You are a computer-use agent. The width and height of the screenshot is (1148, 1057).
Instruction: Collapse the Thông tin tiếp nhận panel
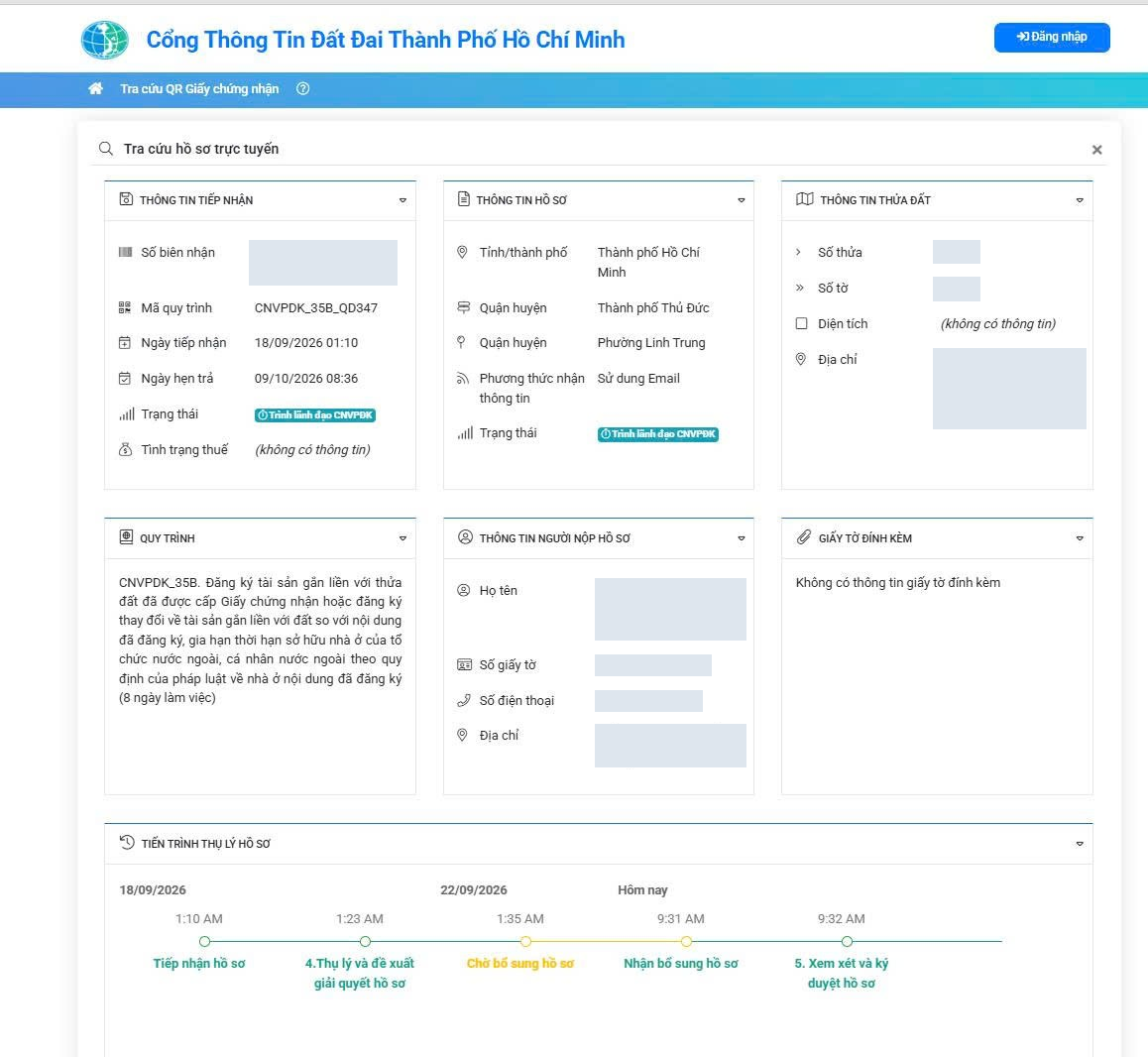tap(402, 200)
